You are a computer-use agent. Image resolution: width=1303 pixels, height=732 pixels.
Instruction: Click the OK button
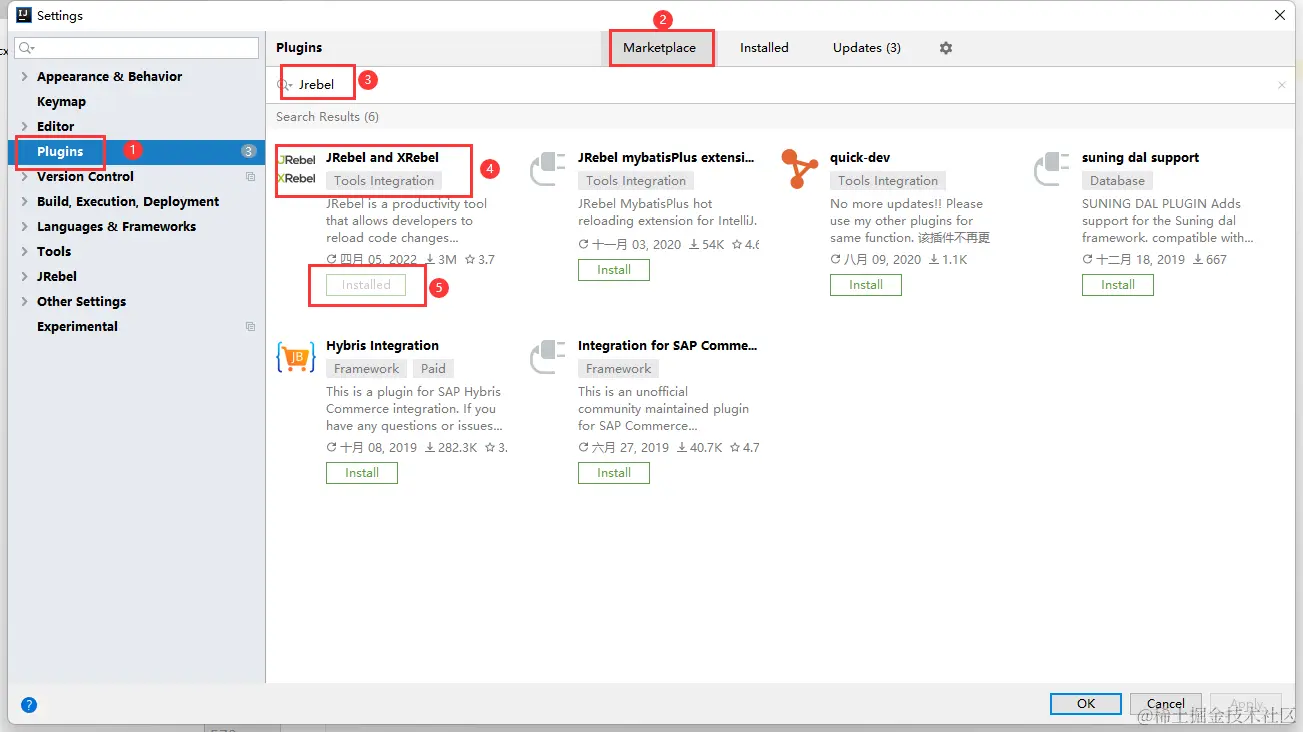click(1086, 704)
